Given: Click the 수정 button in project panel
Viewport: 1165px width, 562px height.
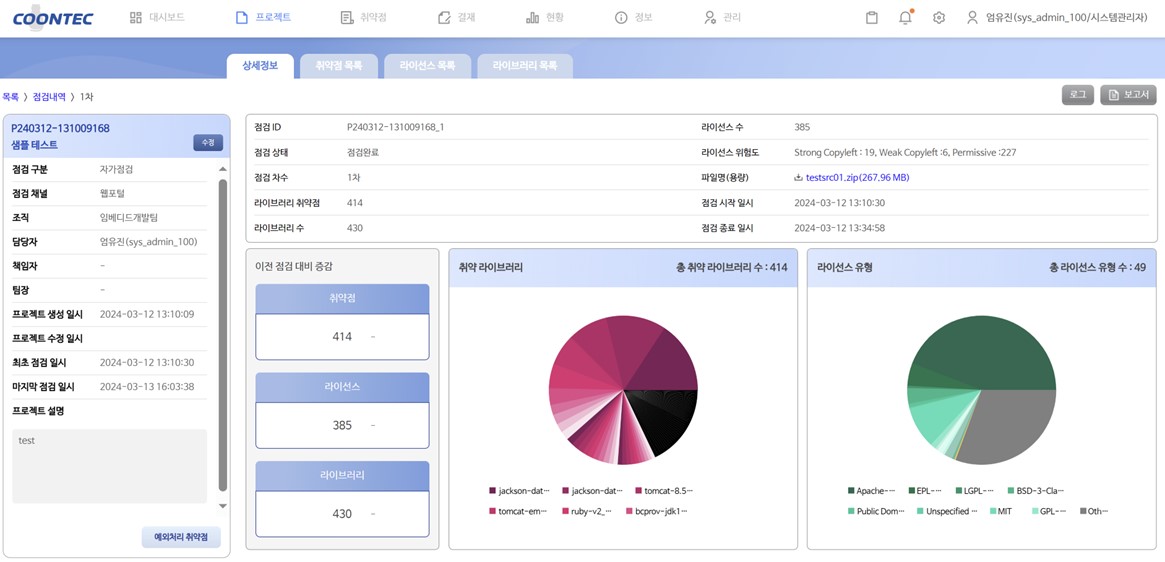Looking at the screenshot, I should tap(208, 143).
